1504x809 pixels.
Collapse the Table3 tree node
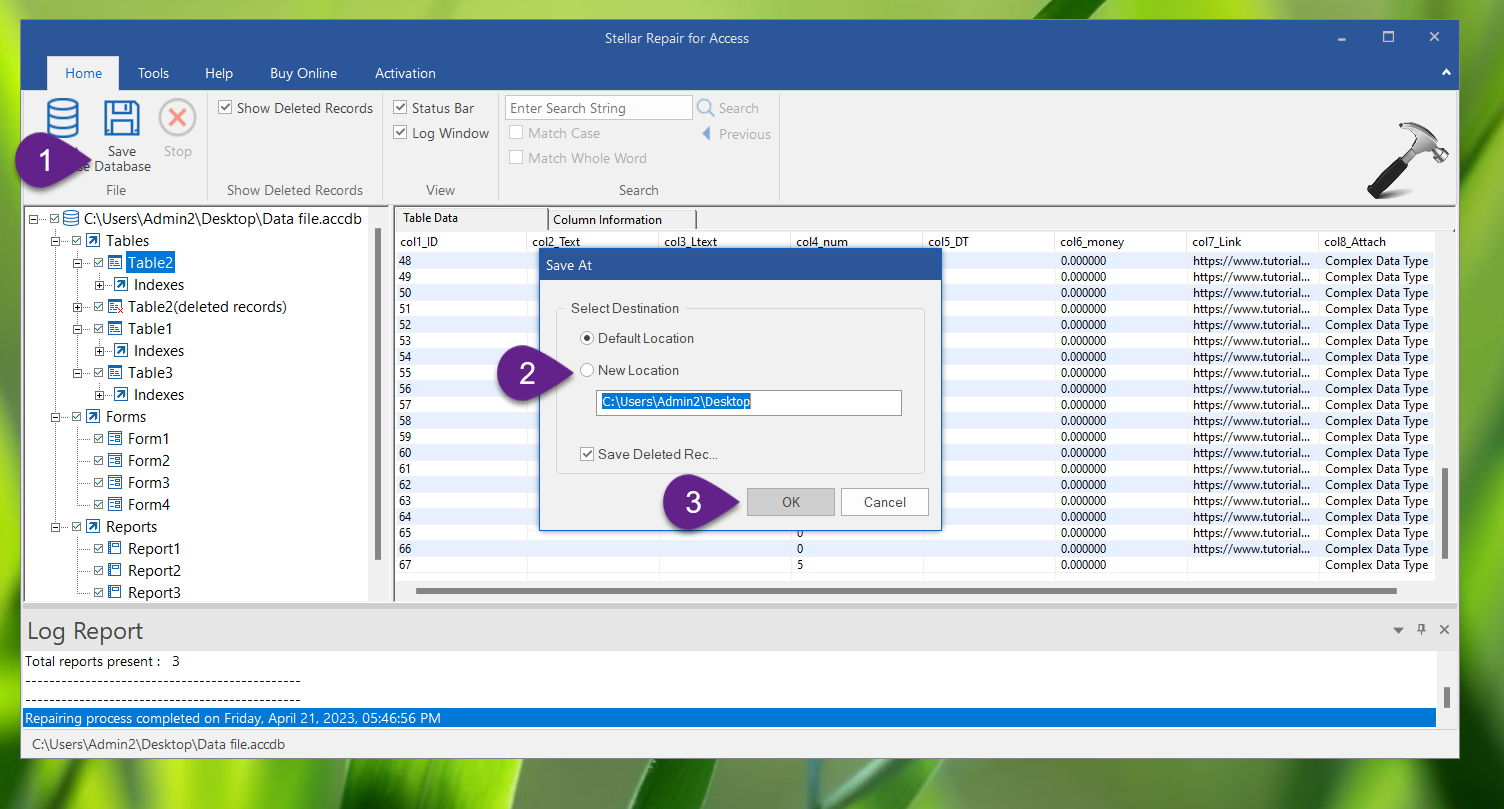tap(77, 373)
